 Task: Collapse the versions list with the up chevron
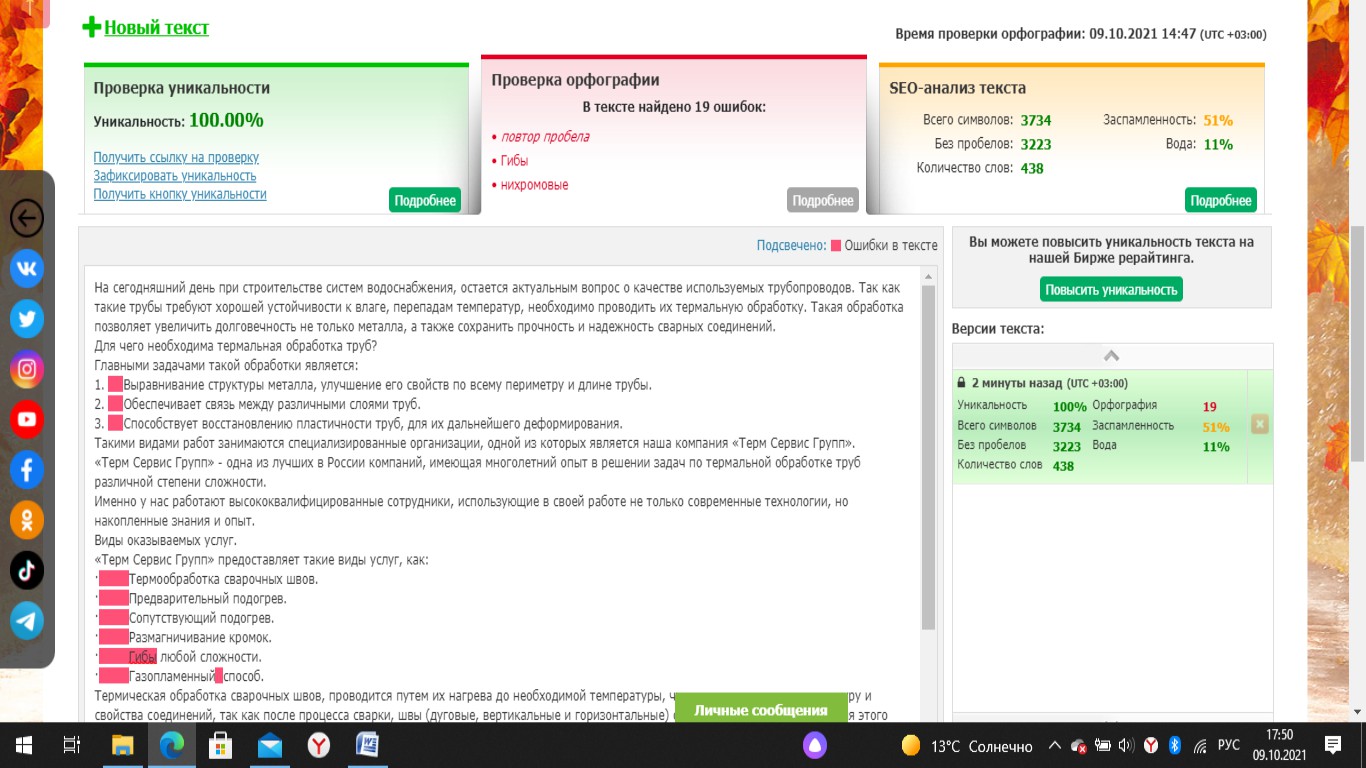click(1112, 356)
